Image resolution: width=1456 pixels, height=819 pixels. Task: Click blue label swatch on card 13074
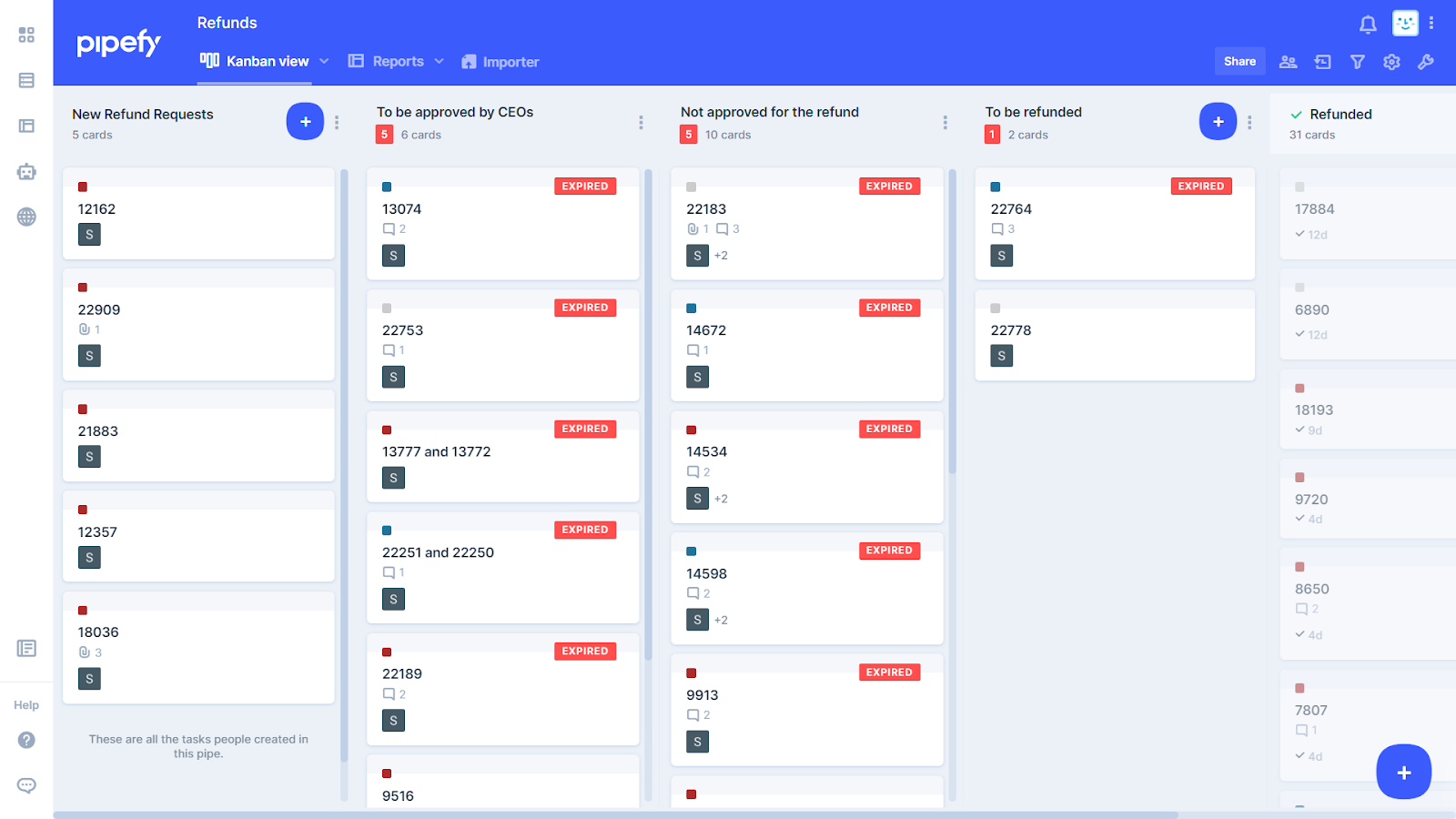tap(387, 187)
